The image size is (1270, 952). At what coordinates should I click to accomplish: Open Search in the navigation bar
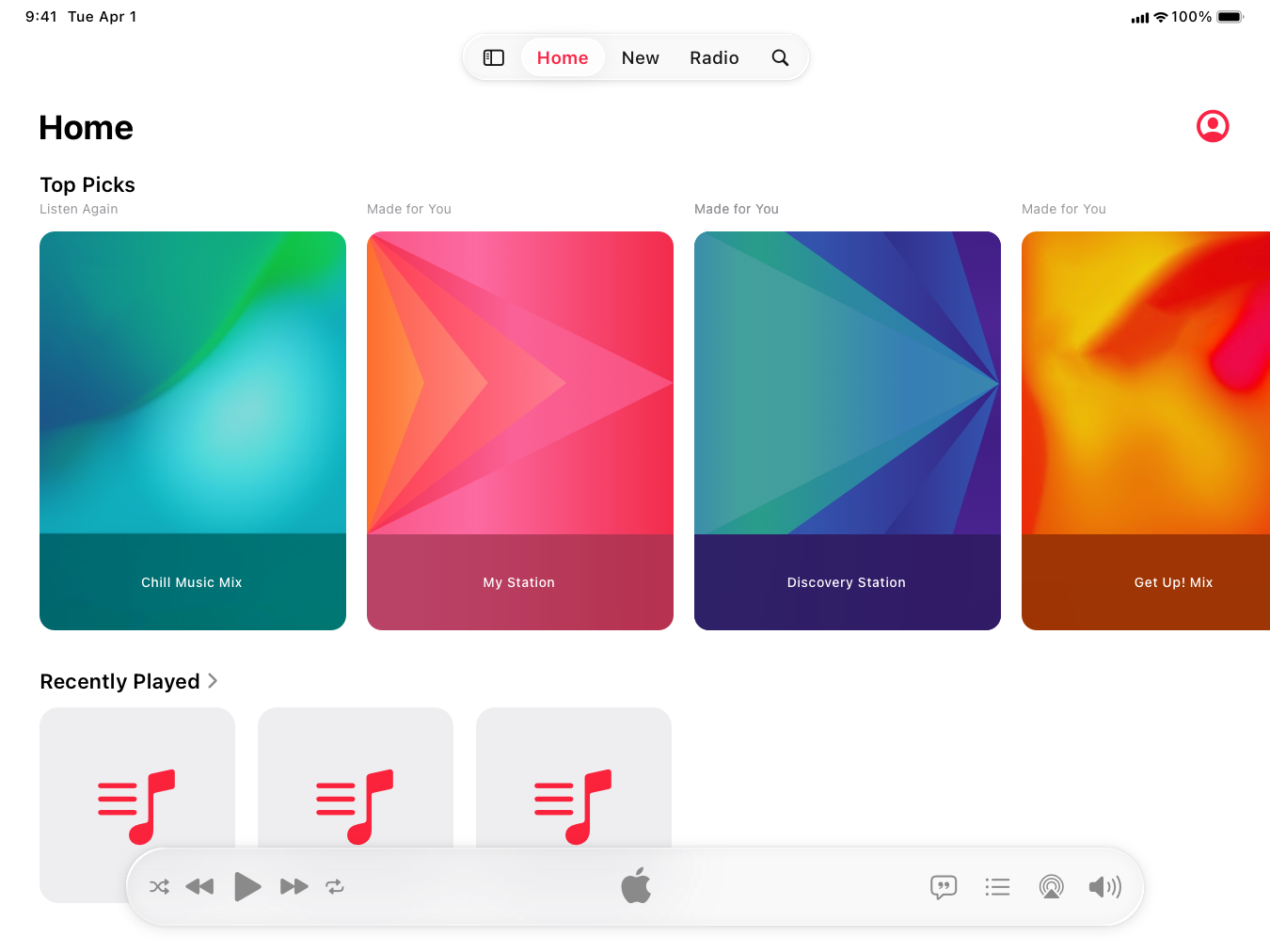[x=780, y=57]
